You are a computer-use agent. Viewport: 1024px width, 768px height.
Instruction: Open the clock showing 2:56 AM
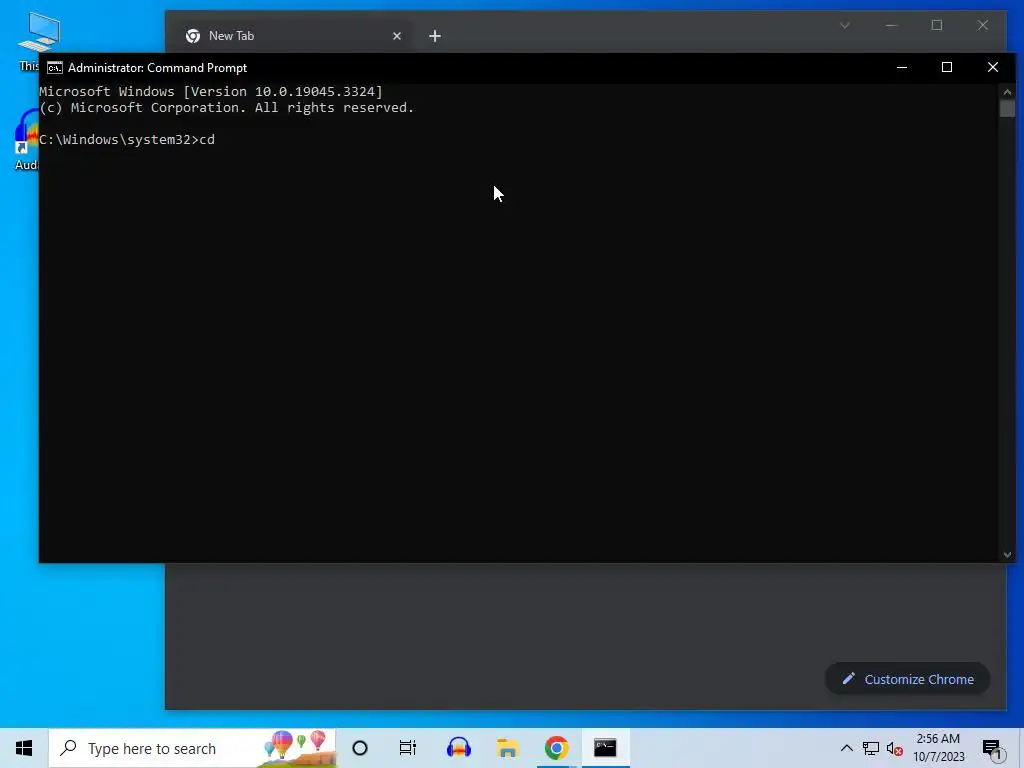[938, 748]
